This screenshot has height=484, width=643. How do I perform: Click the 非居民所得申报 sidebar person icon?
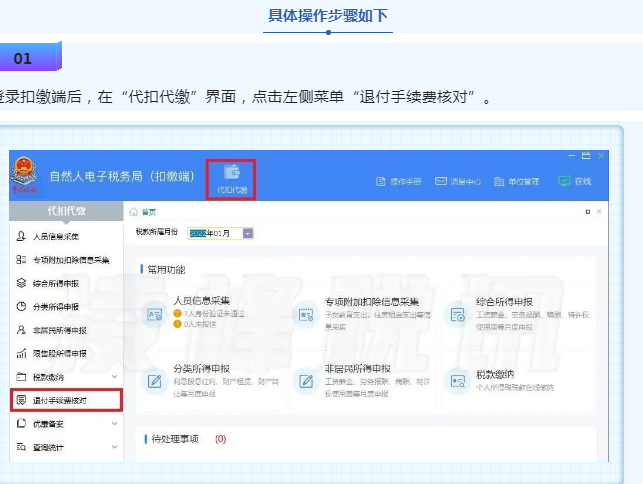coord(21,329)
